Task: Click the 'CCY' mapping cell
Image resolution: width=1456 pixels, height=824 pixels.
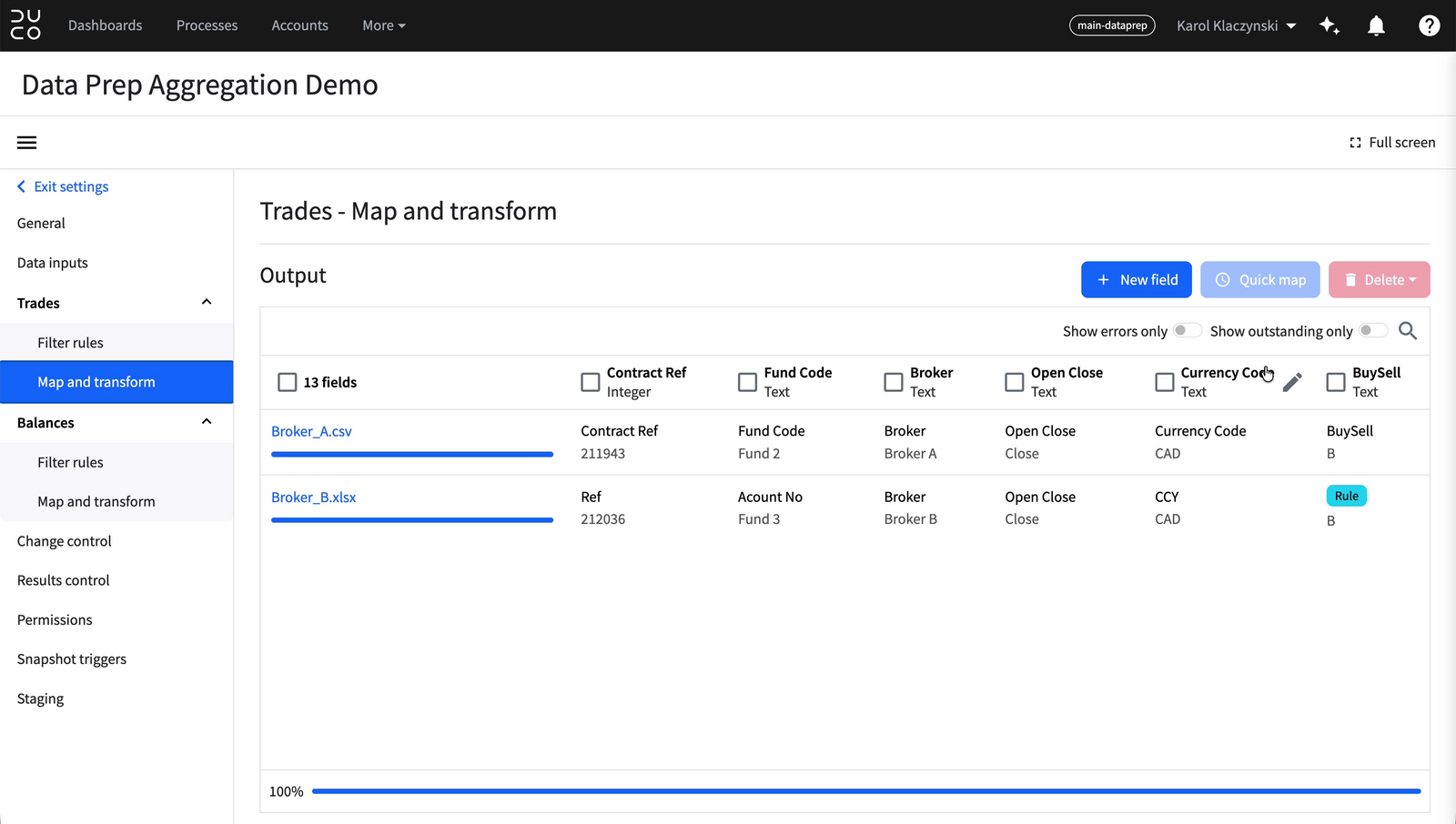Action: (1167, 497)
